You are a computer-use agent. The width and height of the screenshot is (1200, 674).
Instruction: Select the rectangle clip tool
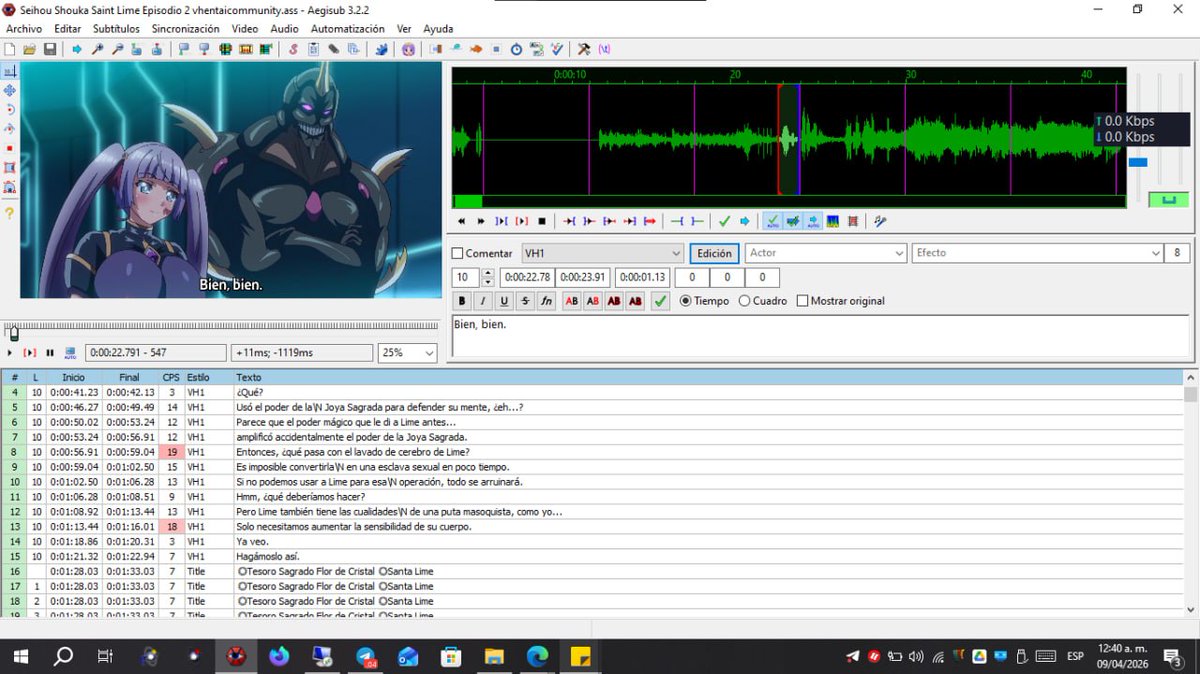click(9, 167)
